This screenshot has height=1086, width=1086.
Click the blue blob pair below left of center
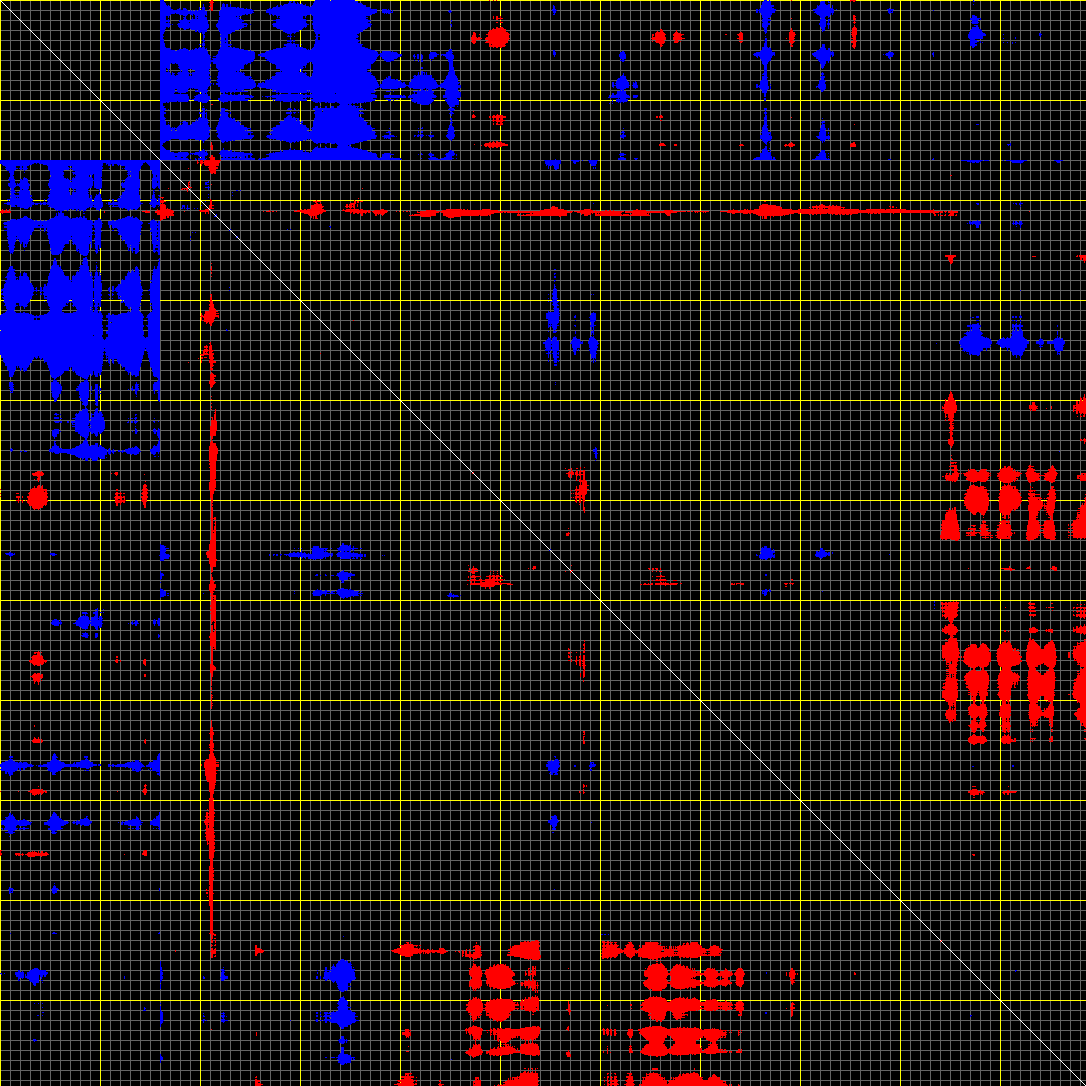tap(333, 552)
